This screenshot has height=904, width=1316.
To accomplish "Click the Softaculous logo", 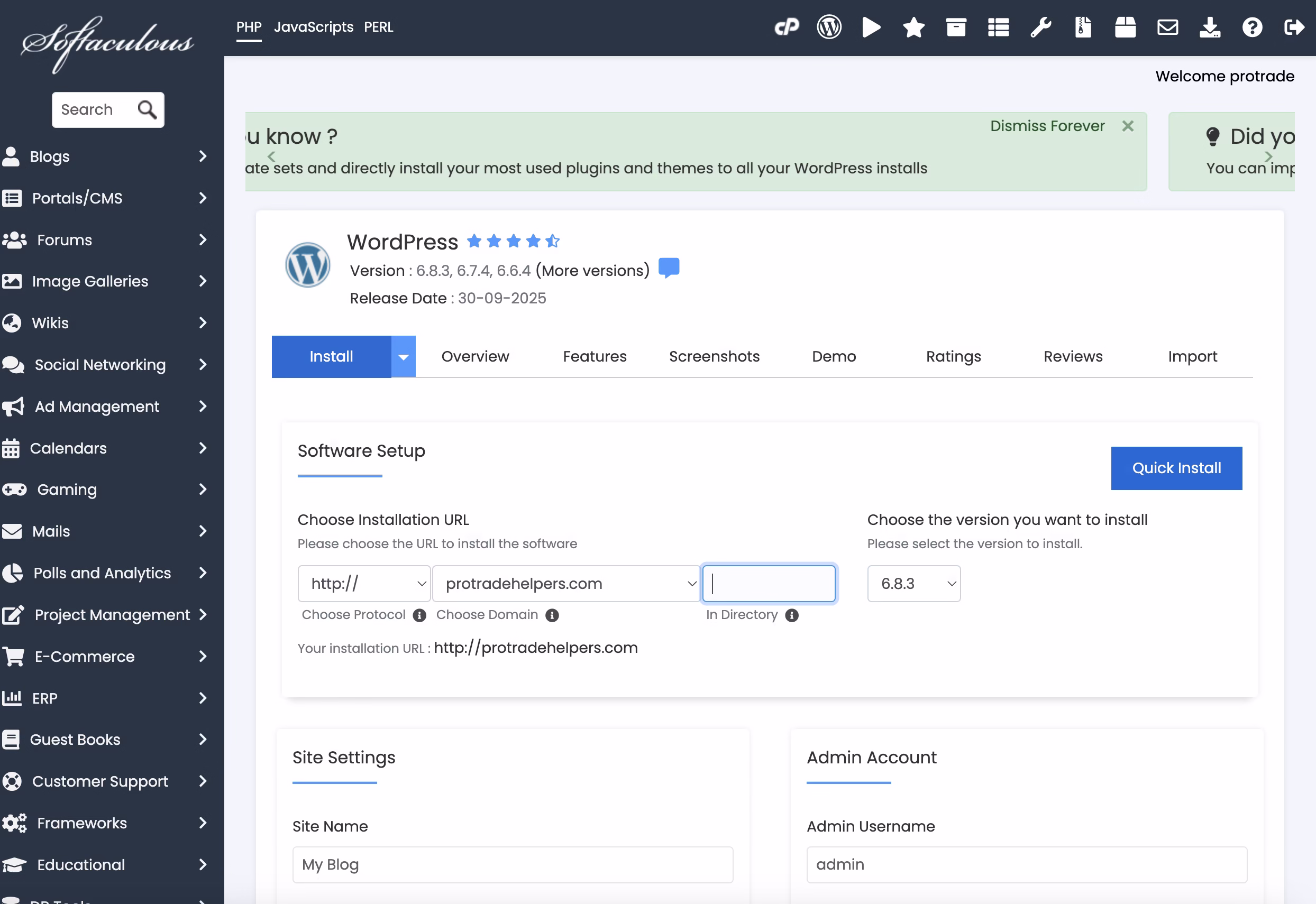I will pyautogui.click(x=108, y=44).
